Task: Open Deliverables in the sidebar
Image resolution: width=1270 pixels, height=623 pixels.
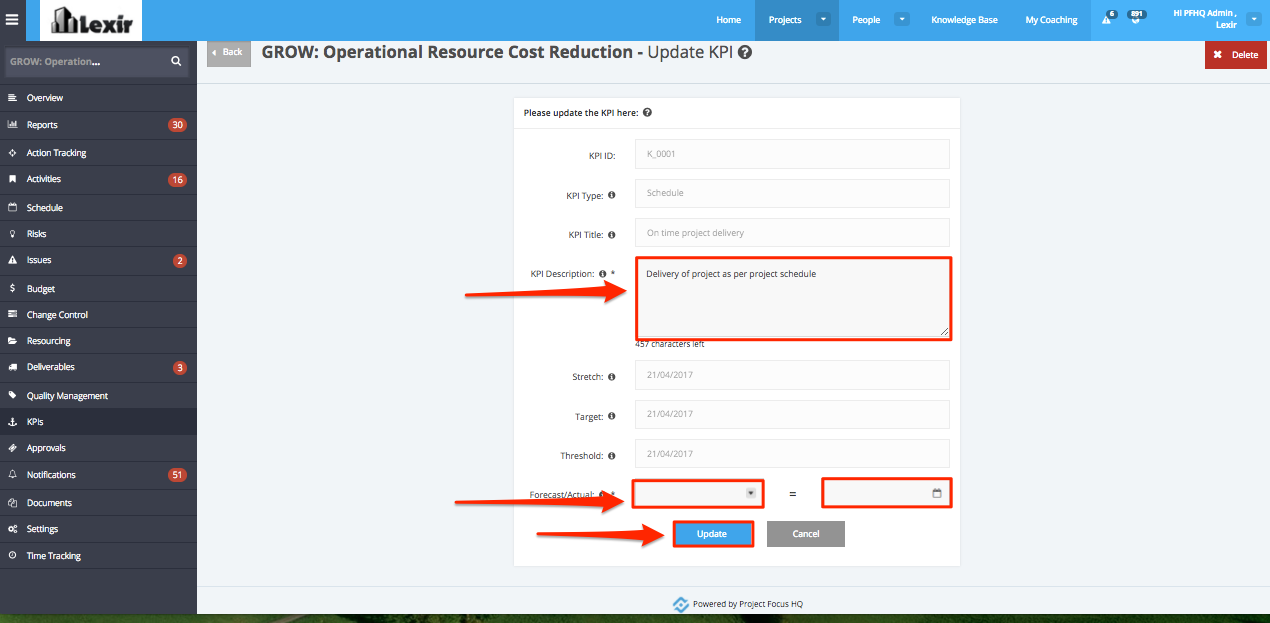Action: (98, 367)
